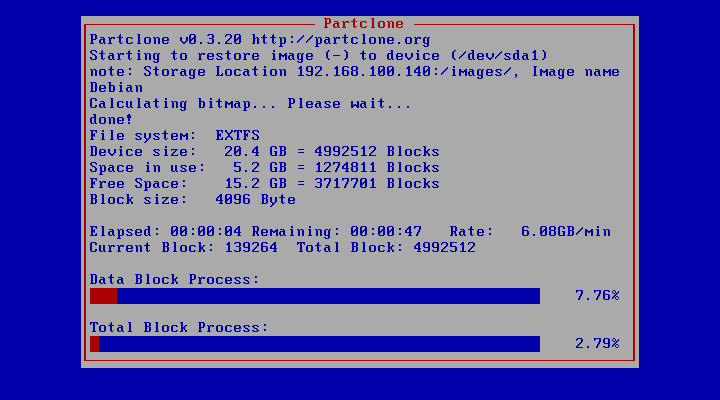The height and width of the screenshot is (400, 720).
Task: Click the Debian image name
Action: [x=116, y=88]
